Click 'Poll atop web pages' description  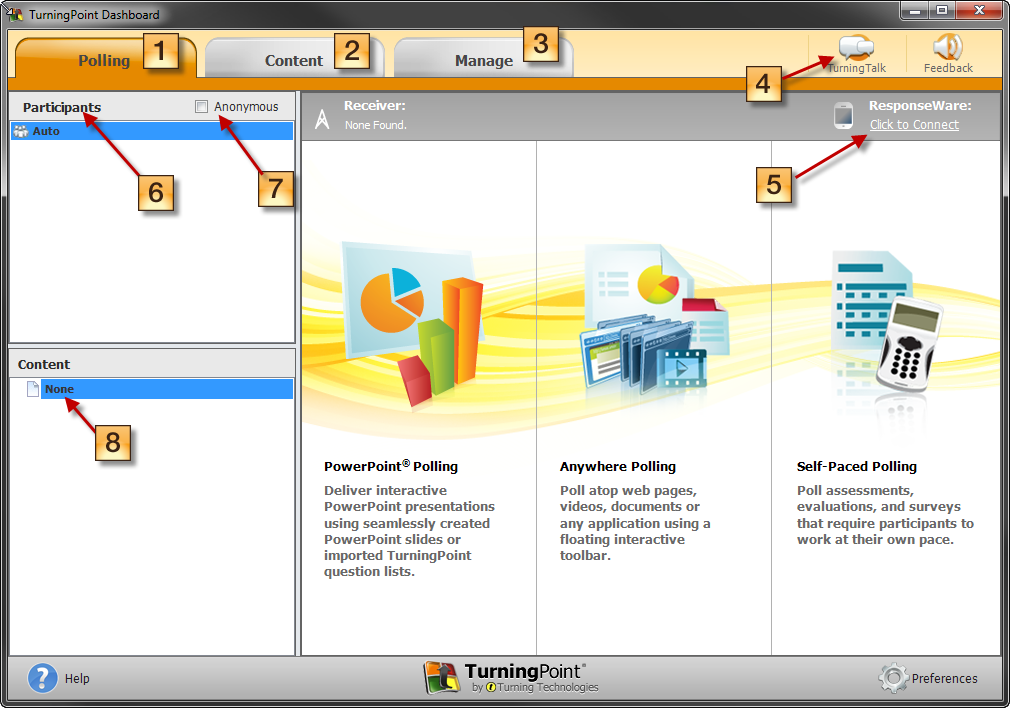635,523
